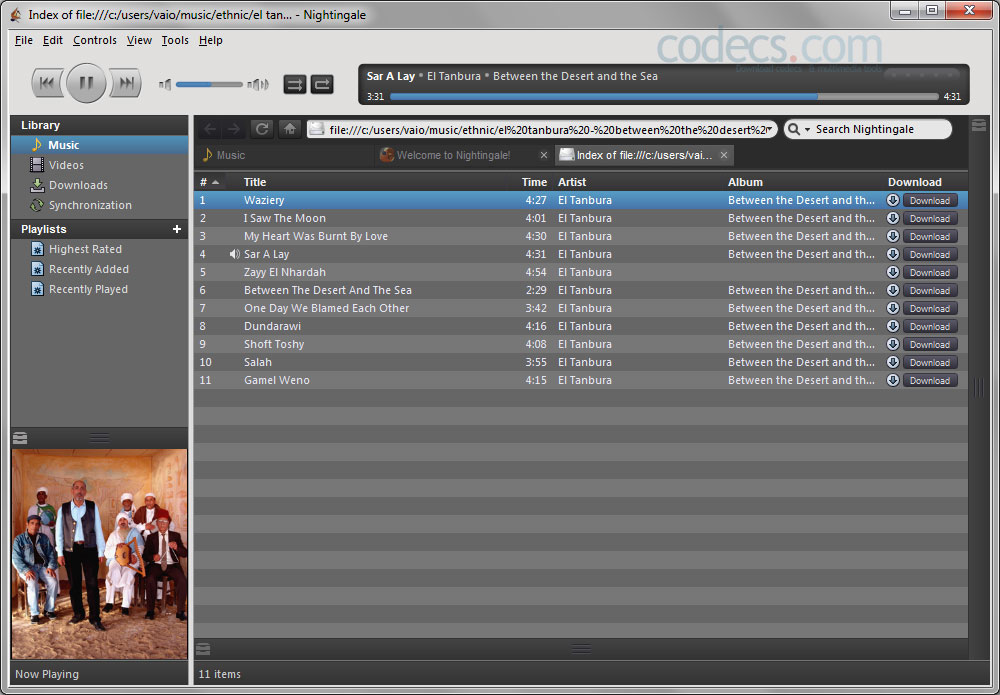Adjust the volume slider
This screenshot has width=1000, height=695.
pos(209,84)
